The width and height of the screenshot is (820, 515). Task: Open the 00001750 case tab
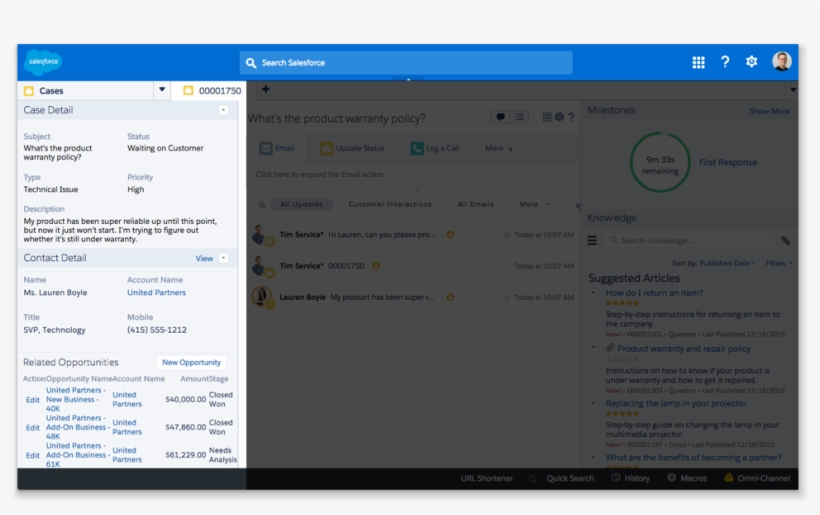pos(212,91)
